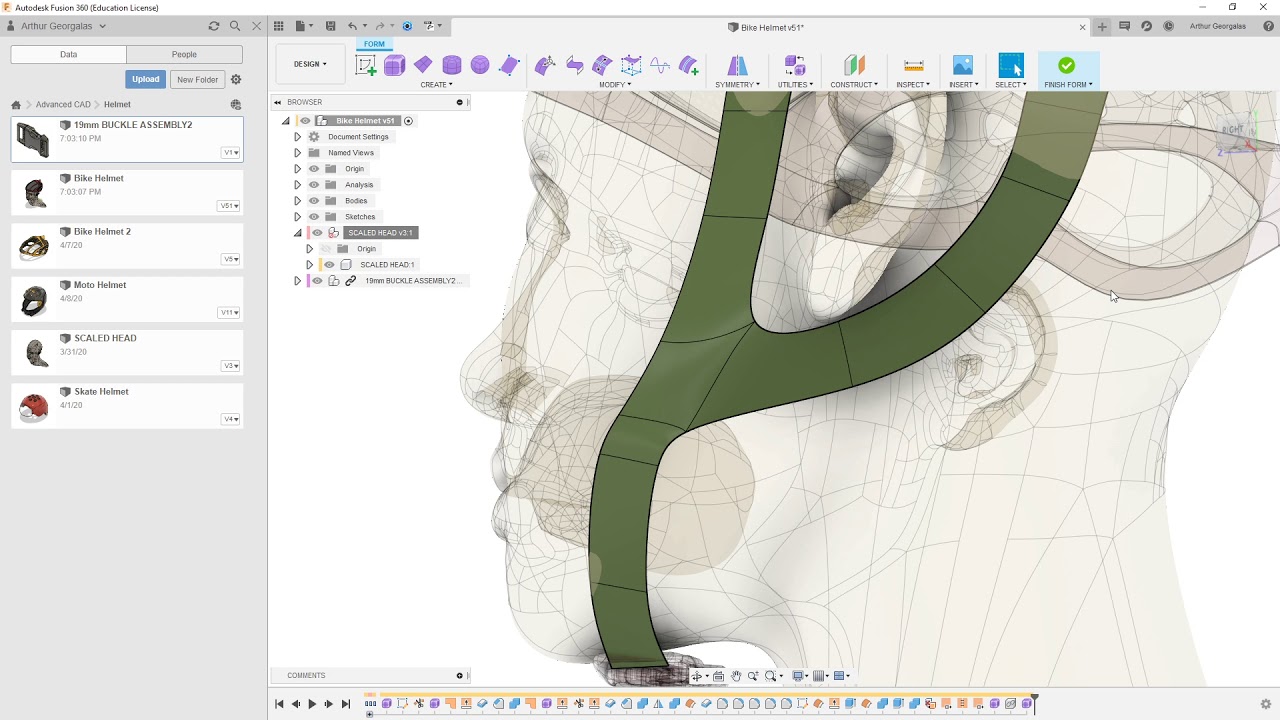
Task: Expand the Sketches folder
Action: tap(297, 217)
